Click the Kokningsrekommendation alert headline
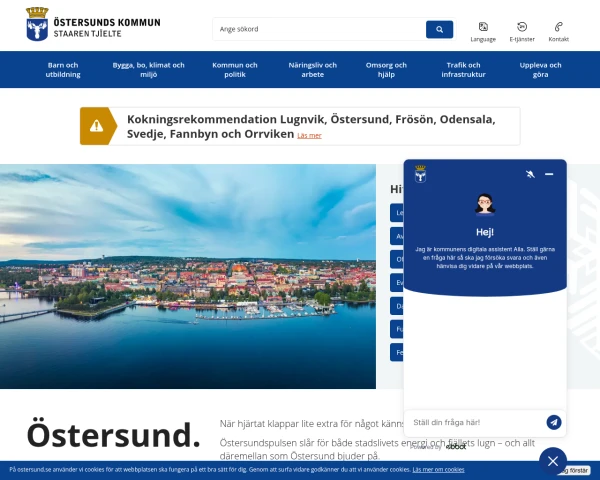The image size is (600, 480). point(311,126)
